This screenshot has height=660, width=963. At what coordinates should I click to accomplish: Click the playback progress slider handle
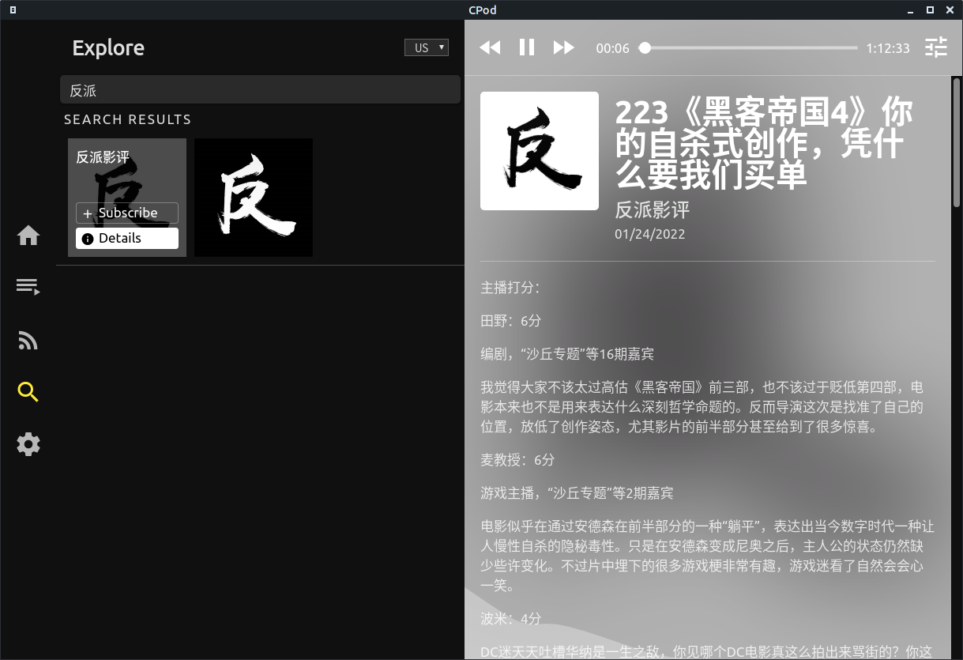click(645, 48)
